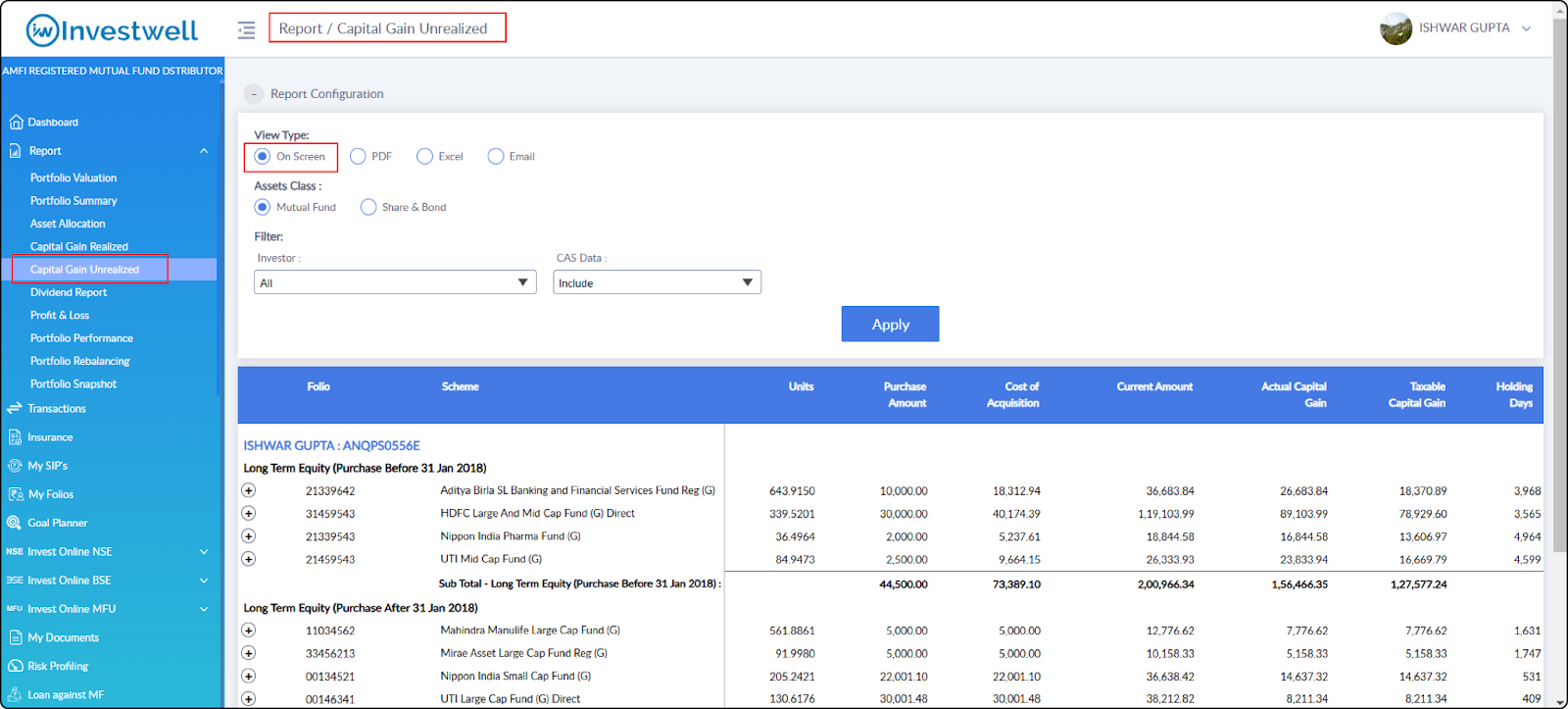
Task: Expand Invest Online NSE chevron
Action: [x=204, y=552]
